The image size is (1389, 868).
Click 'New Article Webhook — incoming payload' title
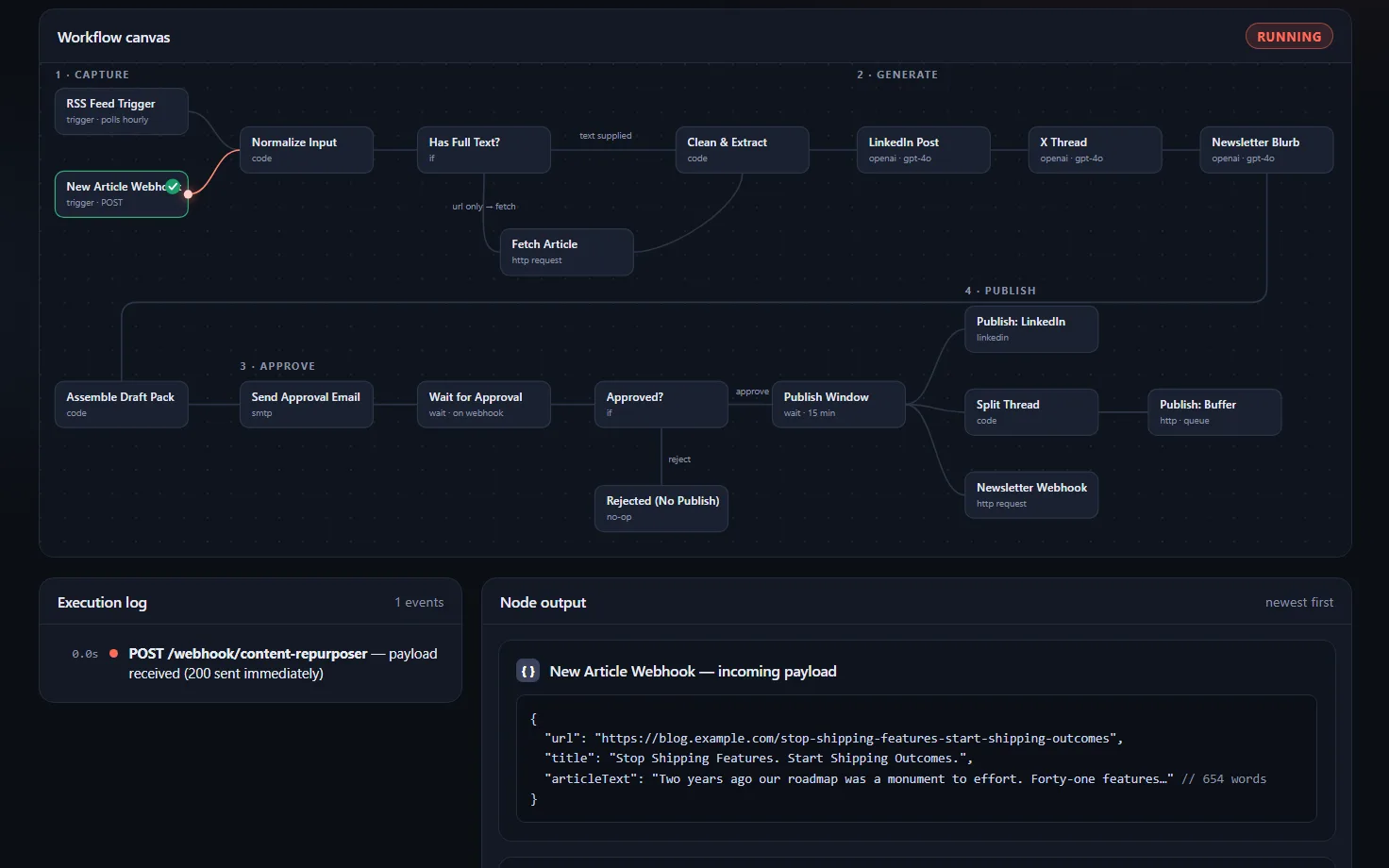[693, 672]
